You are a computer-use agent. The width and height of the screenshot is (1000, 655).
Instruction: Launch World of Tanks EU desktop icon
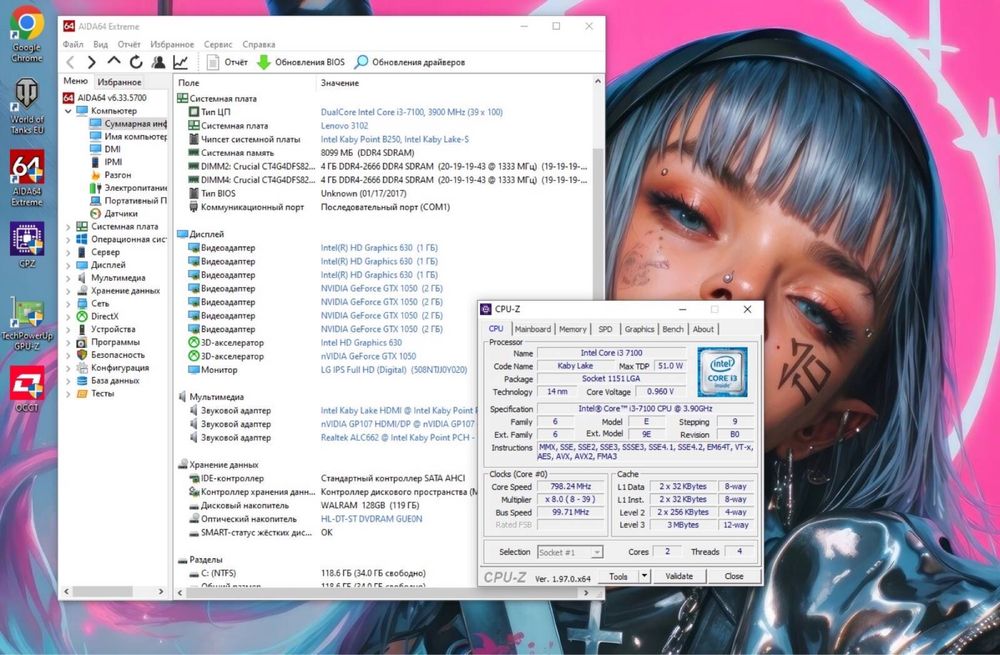coord(27,106)
